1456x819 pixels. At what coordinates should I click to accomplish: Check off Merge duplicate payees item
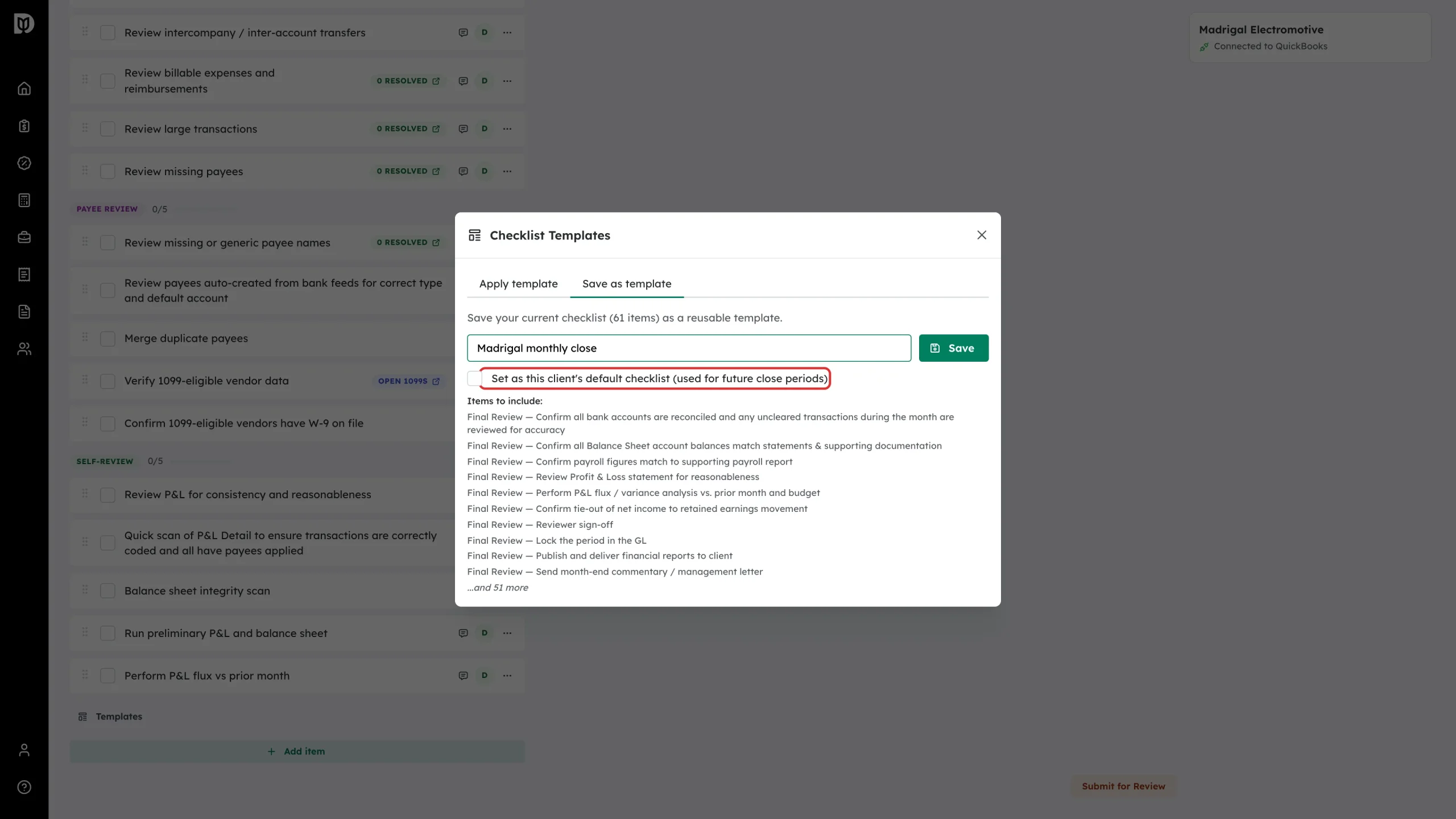point(107,339)
